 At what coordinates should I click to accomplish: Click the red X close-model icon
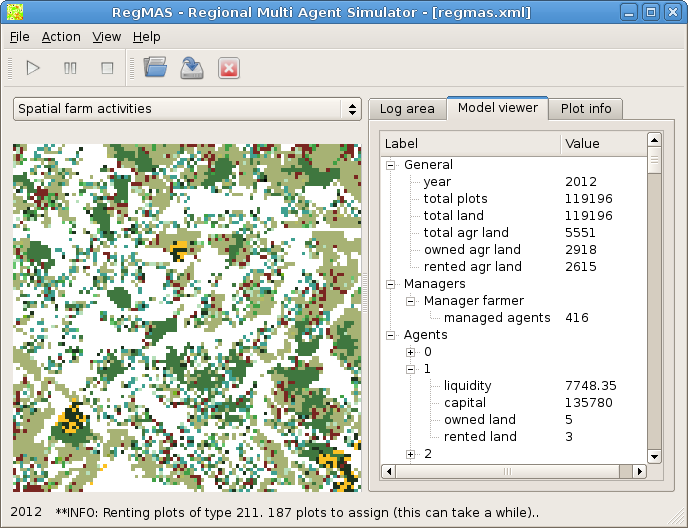pyautogui.click(x=229, y=68)
